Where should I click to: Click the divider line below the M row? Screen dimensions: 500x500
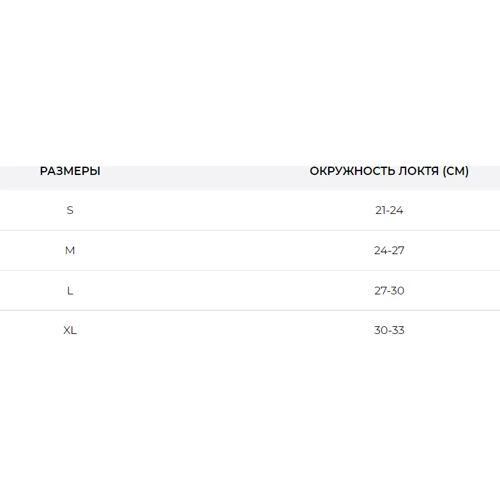(x=250, y=270)
